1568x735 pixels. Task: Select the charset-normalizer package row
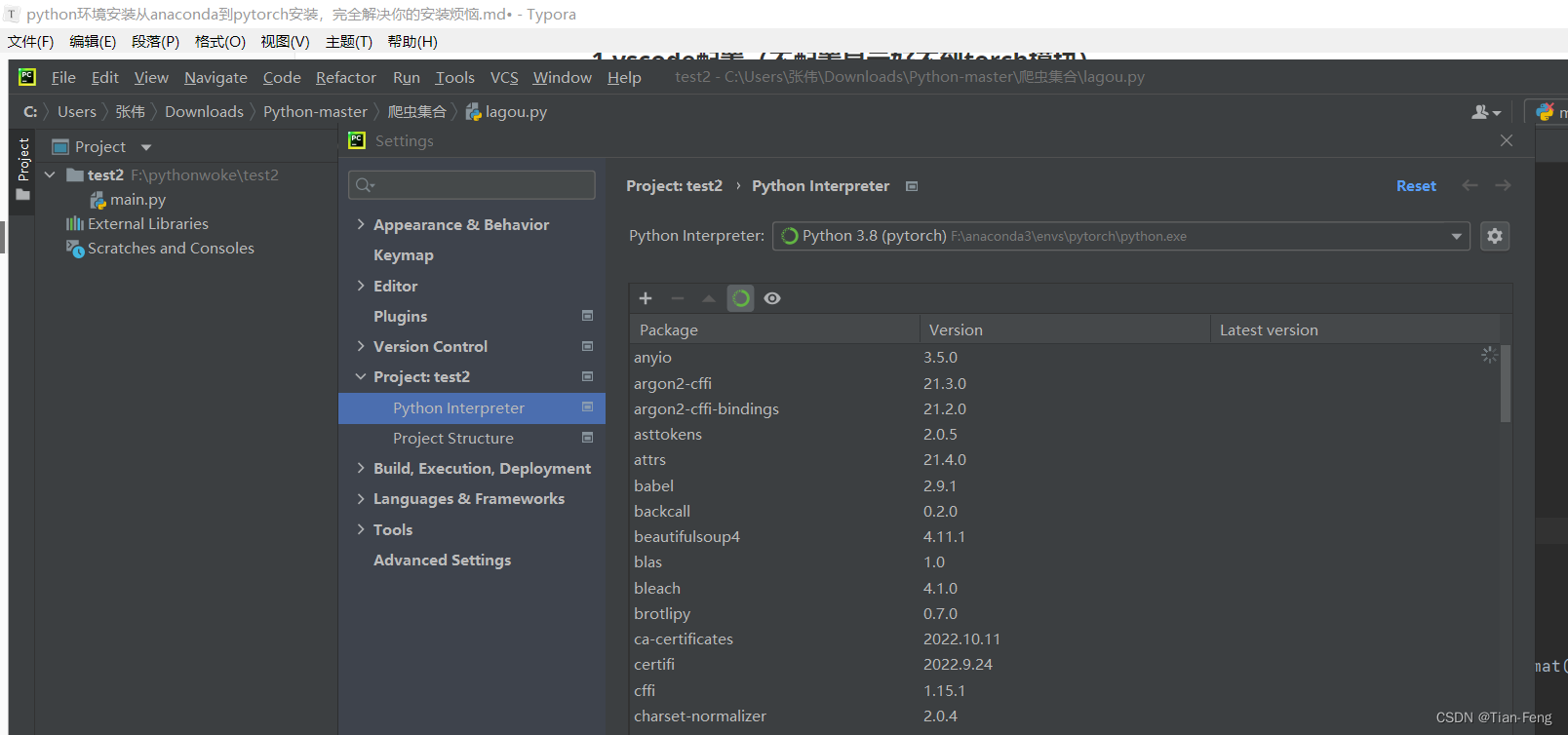pyautogui.click(x=1065, y=716)
